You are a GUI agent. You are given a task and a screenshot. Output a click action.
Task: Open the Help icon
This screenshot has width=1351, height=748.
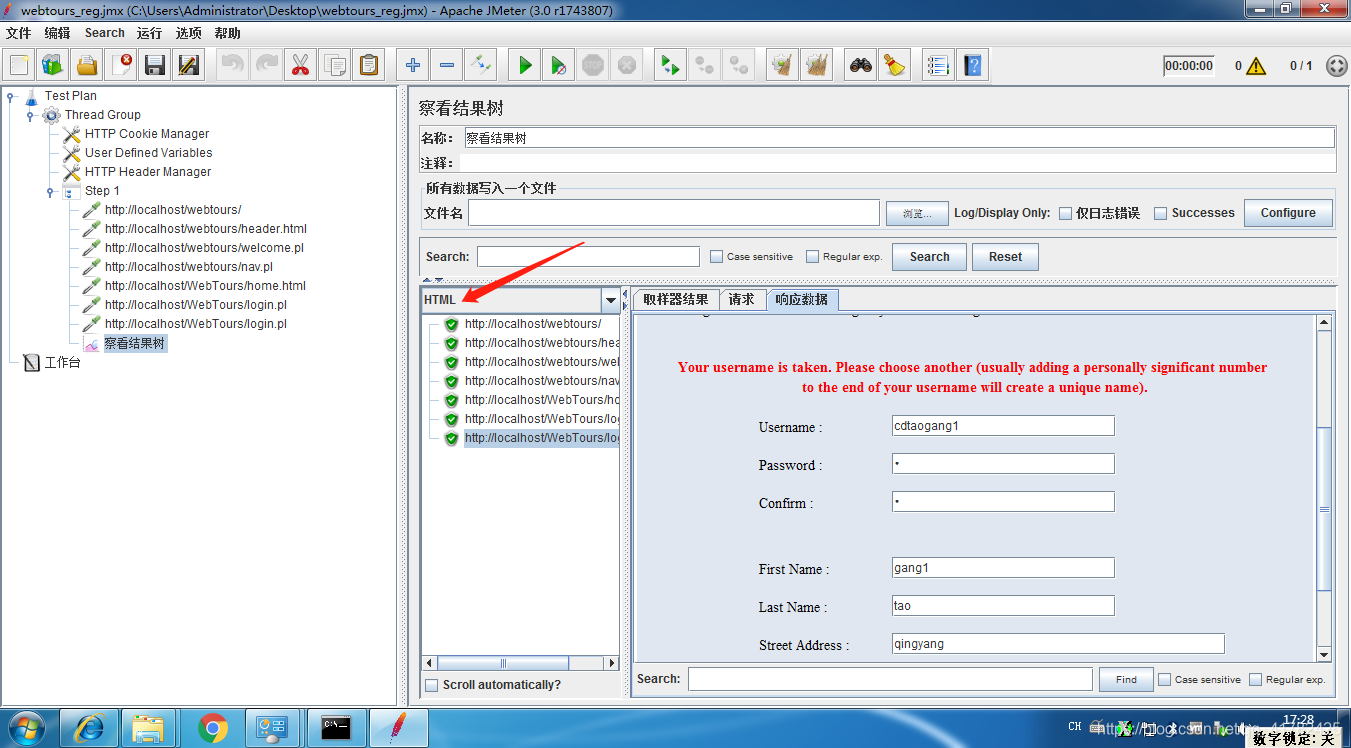972,66
